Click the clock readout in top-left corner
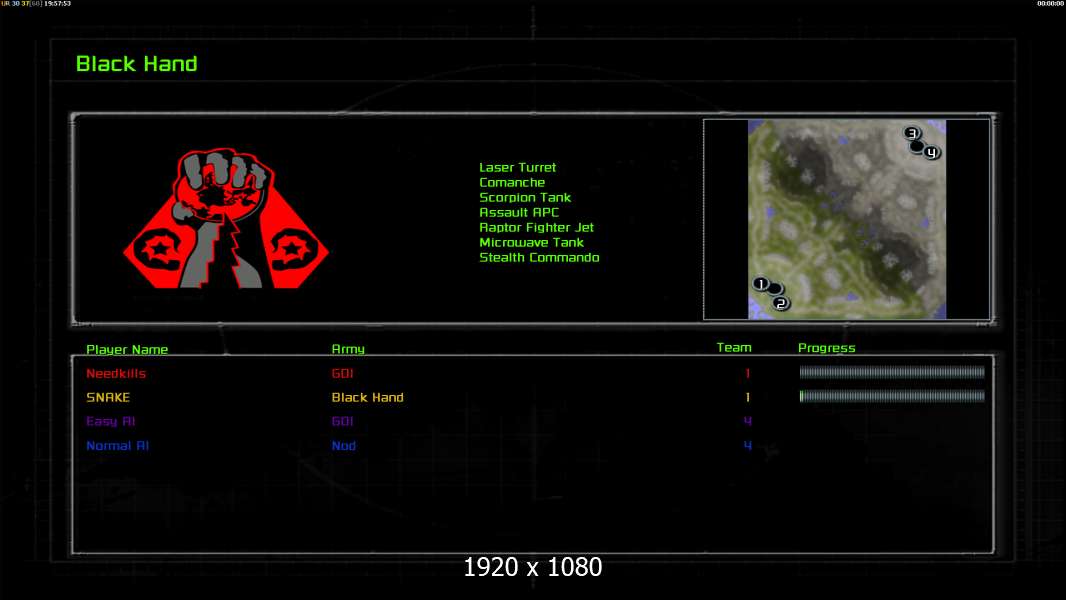 click(58, 3)
